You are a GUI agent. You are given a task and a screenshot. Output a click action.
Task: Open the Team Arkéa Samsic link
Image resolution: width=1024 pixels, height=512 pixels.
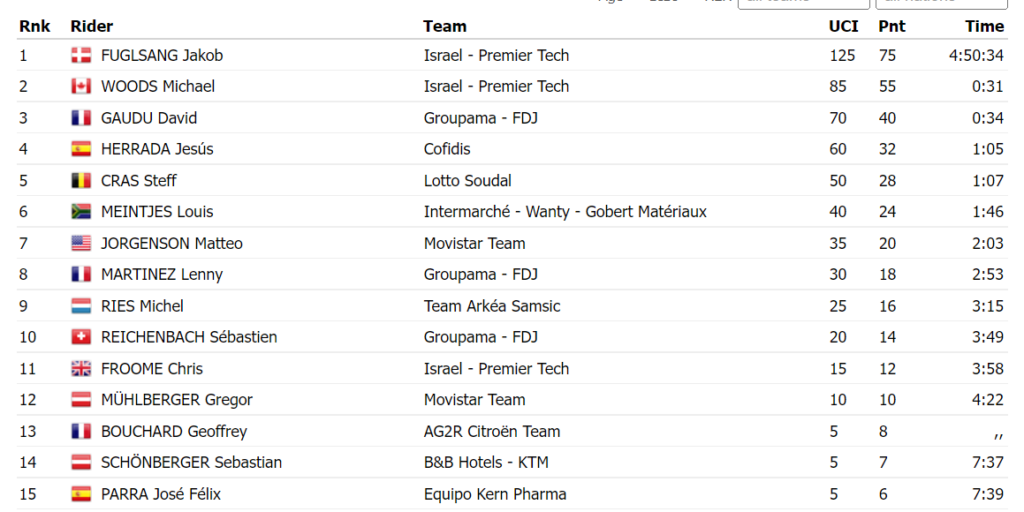(x=492, y=306)
